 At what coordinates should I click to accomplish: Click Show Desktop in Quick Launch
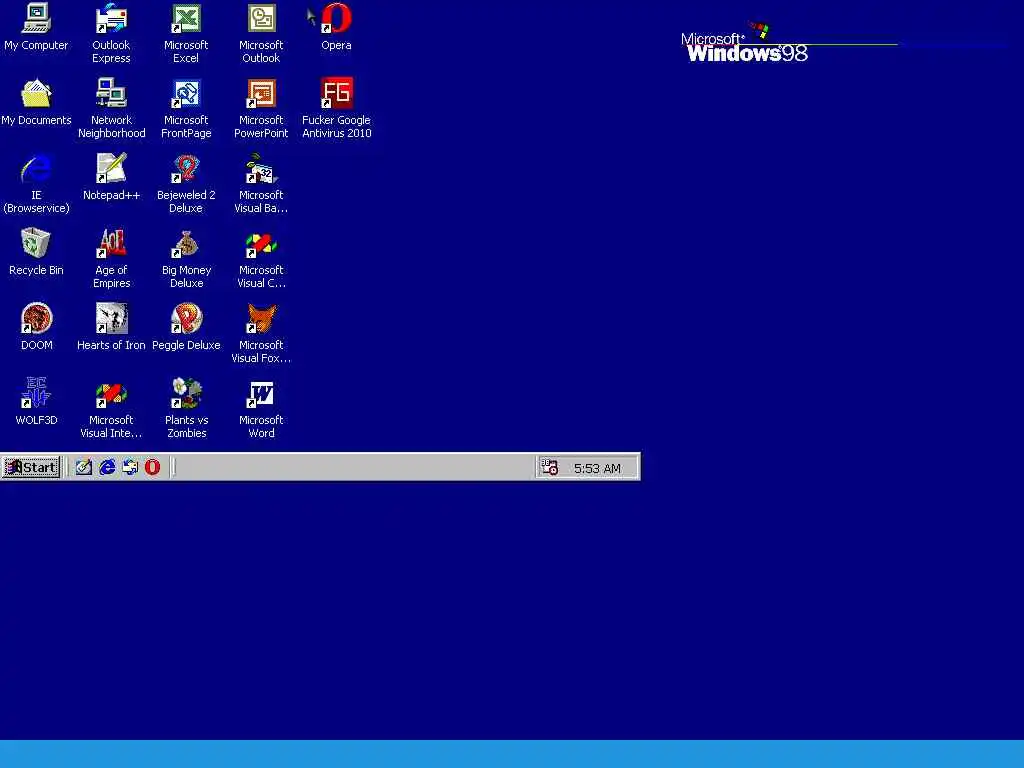point(84,467)
